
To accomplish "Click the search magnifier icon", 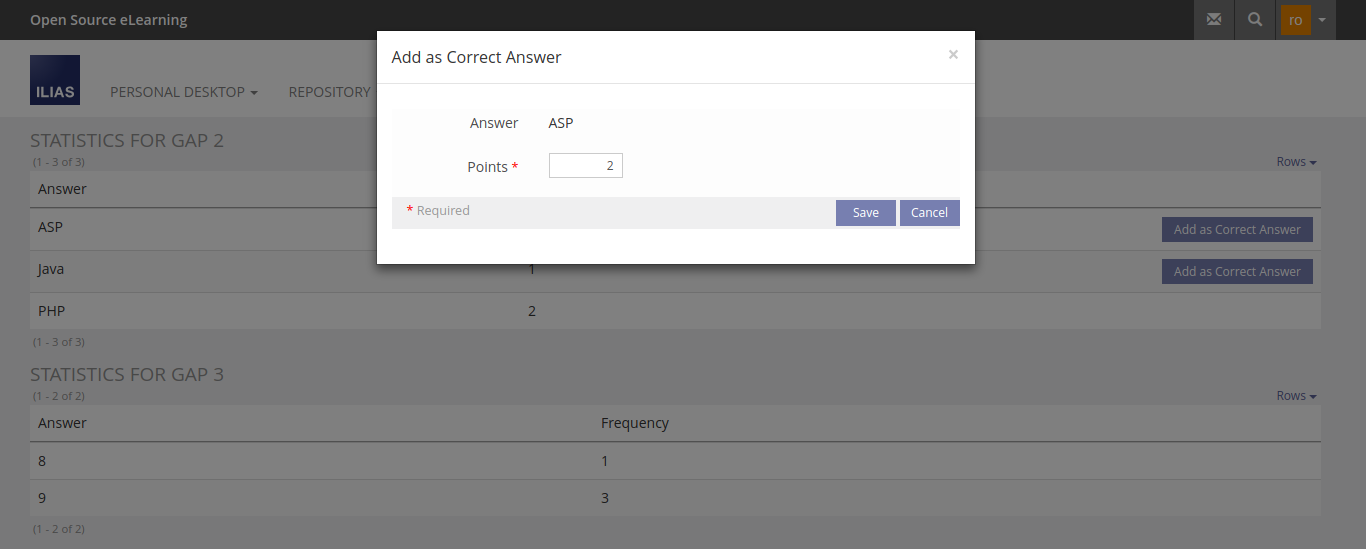I will point(1255,20).
